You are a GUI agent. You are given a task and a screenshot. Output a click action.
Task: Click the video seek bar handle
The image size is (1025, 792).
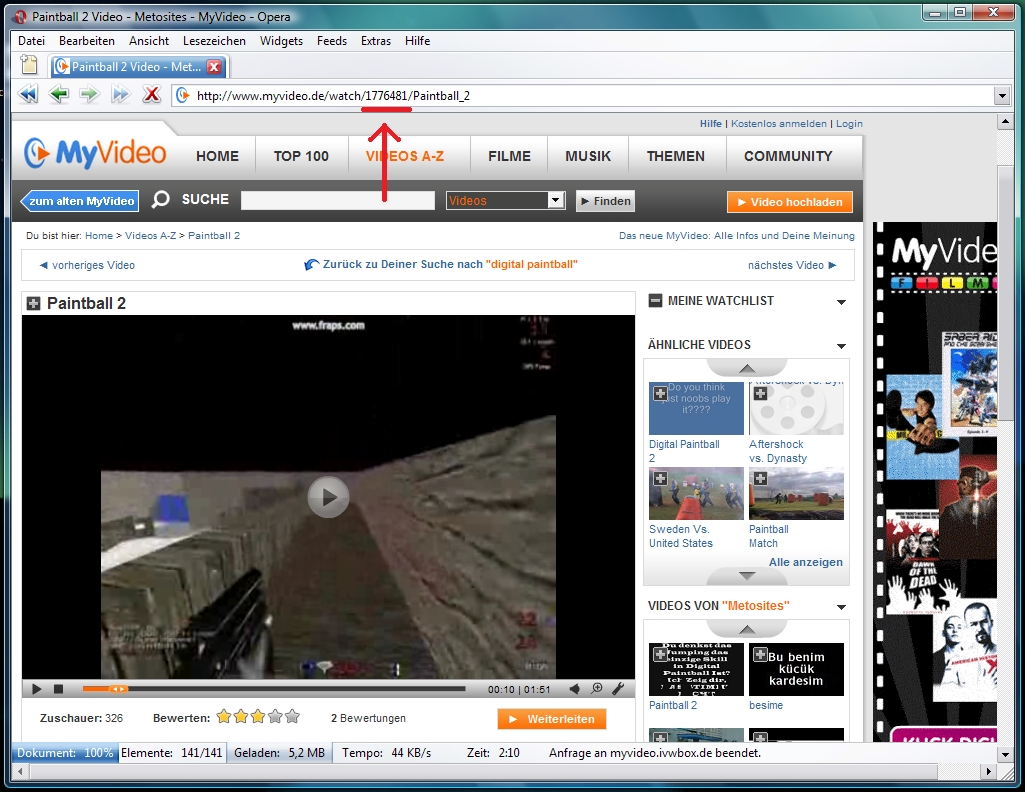click(x=118, y=689)
